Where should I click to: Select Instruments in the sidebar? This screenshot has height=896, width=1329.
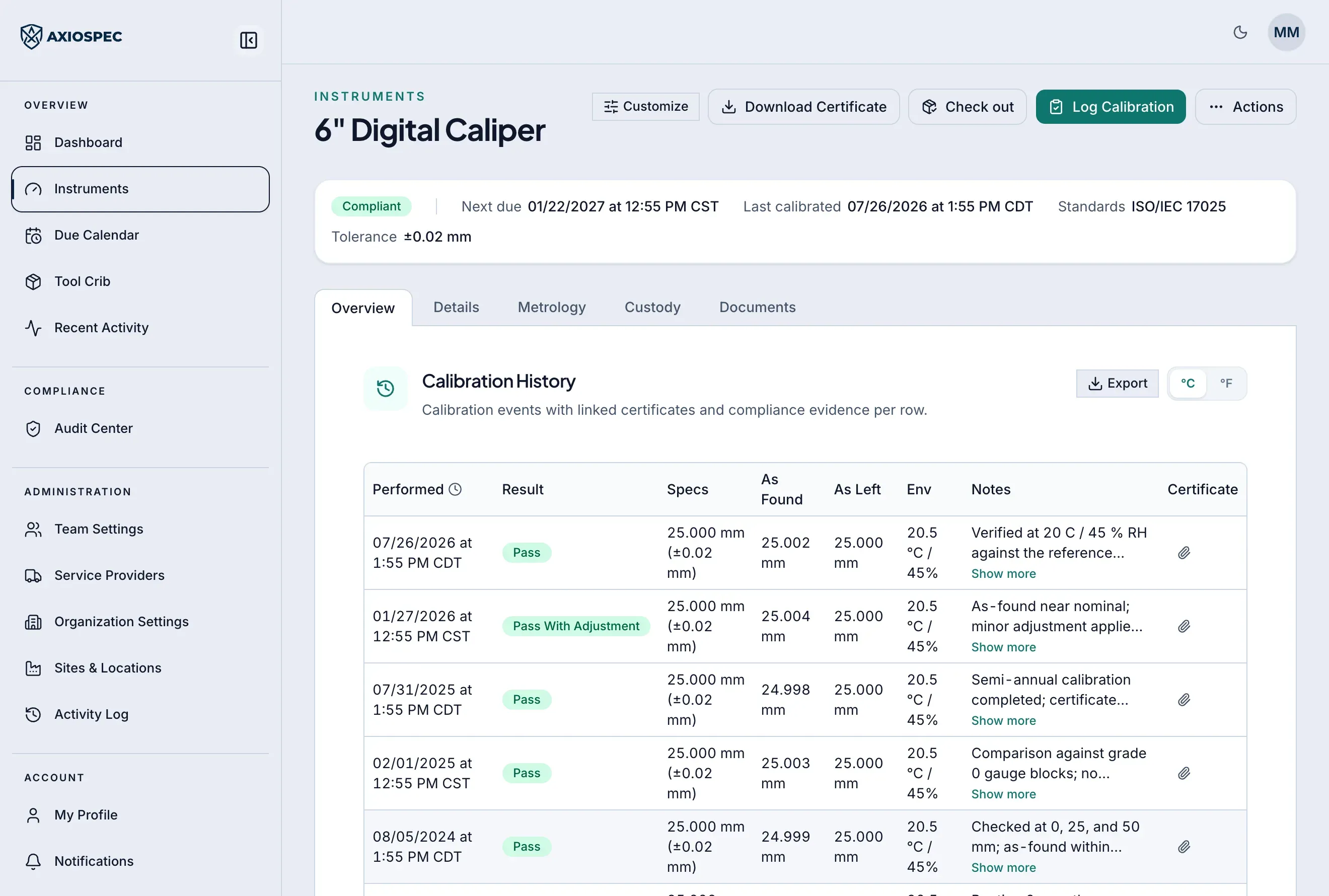coord(140,189)
